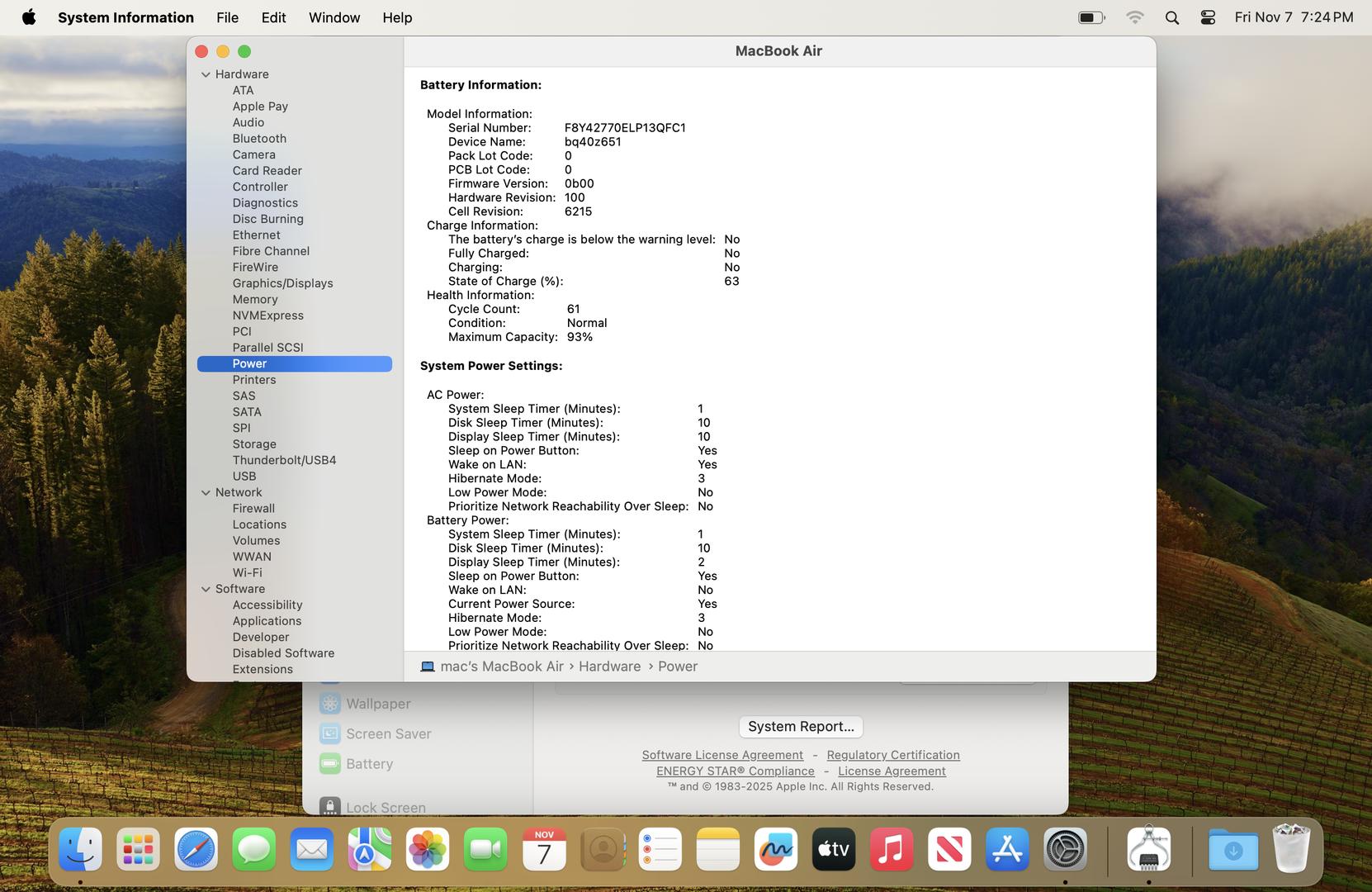Open Control Center from menu bar
Screen dimensions: 1372x892
point(1208,17)
